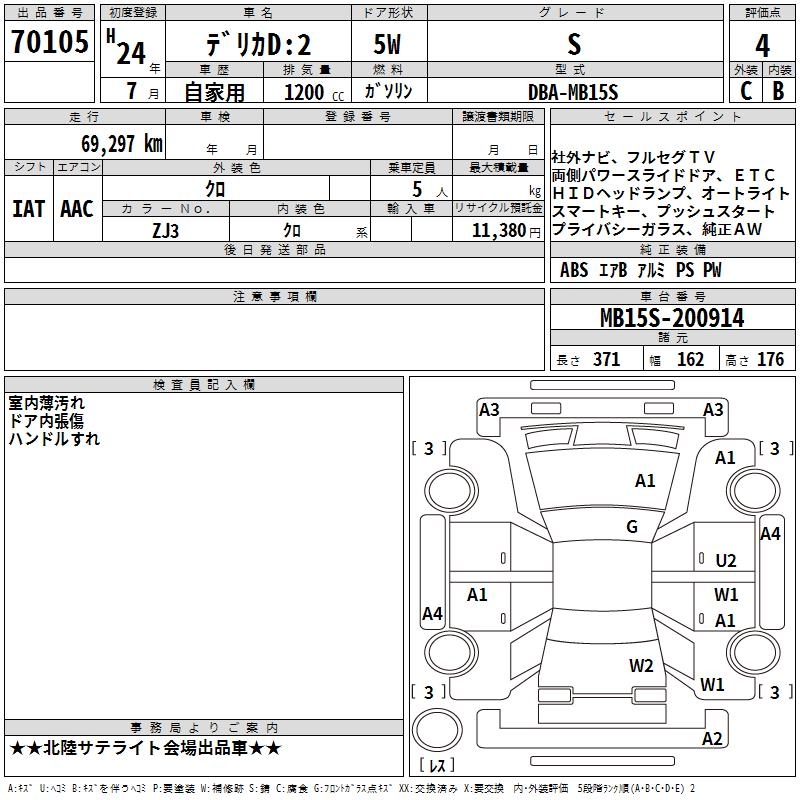Click the vehicle history value 自家用
The image size is (800, 800).
tap(214, 92)
